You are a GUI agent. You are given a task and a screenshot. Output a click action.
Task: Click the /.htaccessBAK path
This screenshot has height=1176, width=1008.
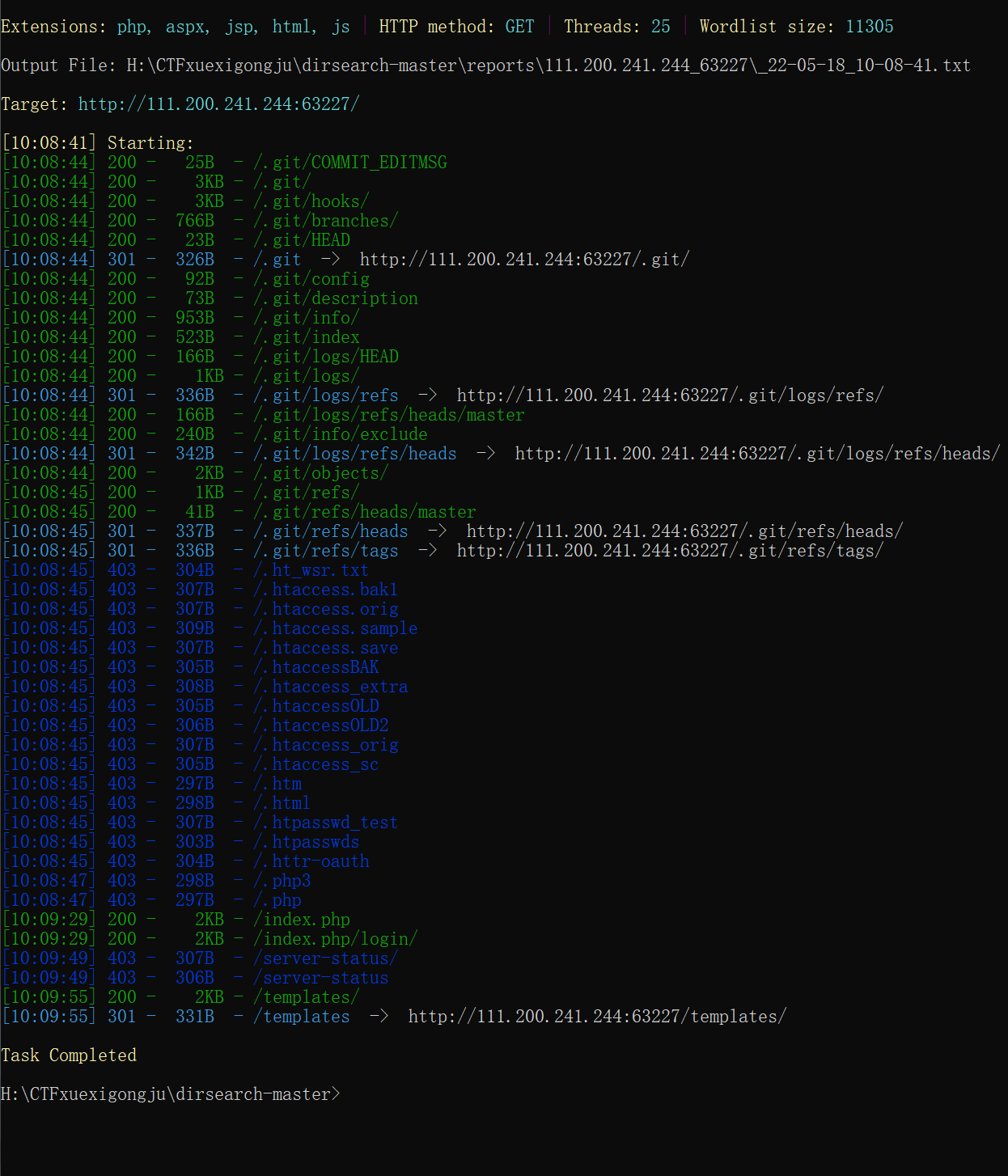316,667
